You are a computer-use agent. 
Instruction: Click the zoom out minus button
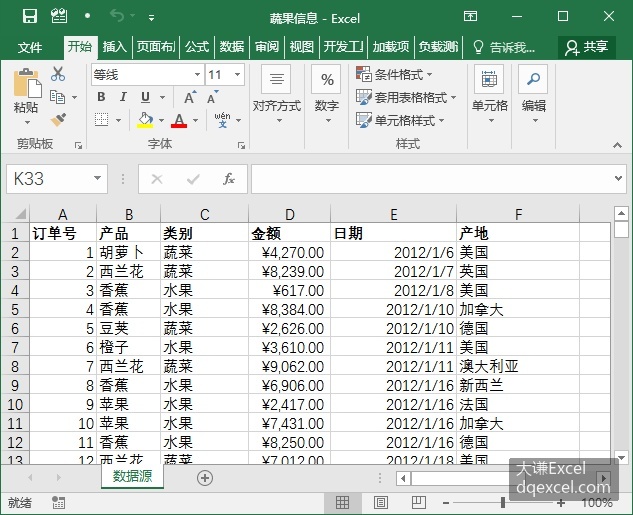[446, 503]
